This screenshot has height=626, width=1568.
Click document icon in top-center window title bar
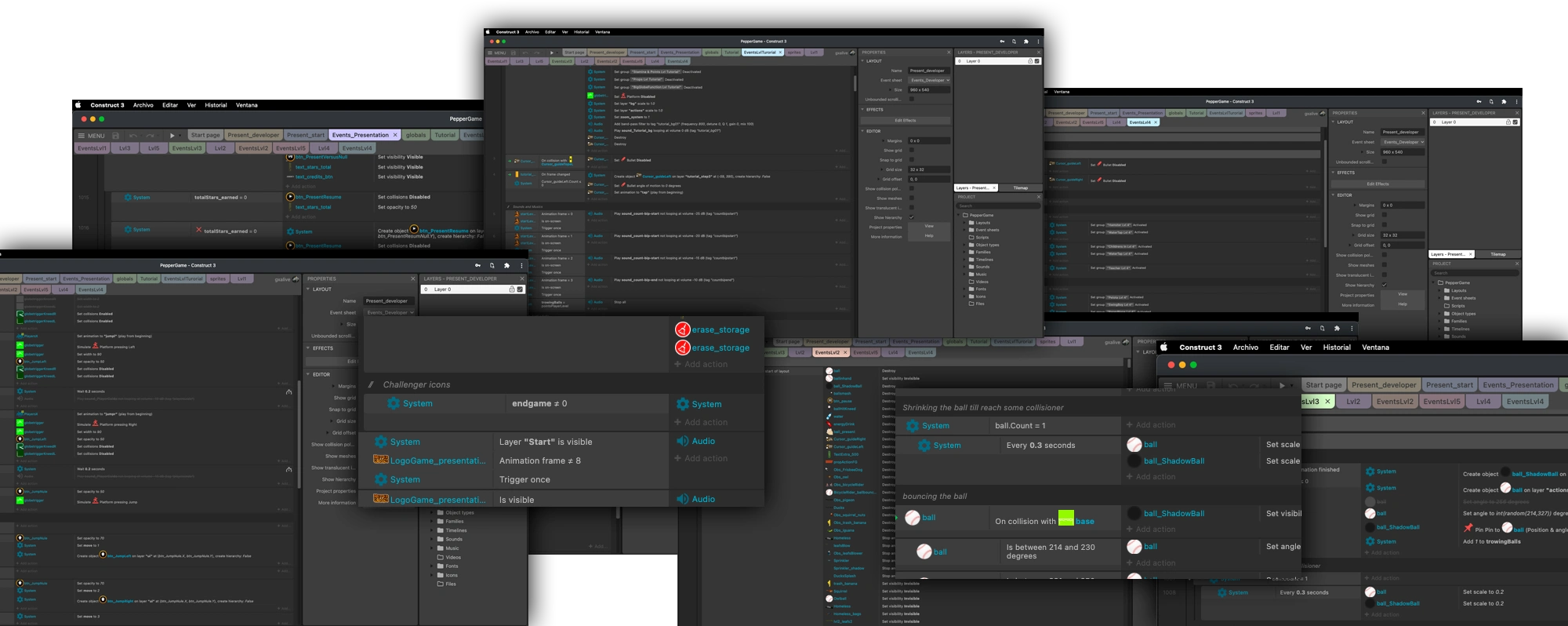pyautogui.click(x=1014, y=42)
